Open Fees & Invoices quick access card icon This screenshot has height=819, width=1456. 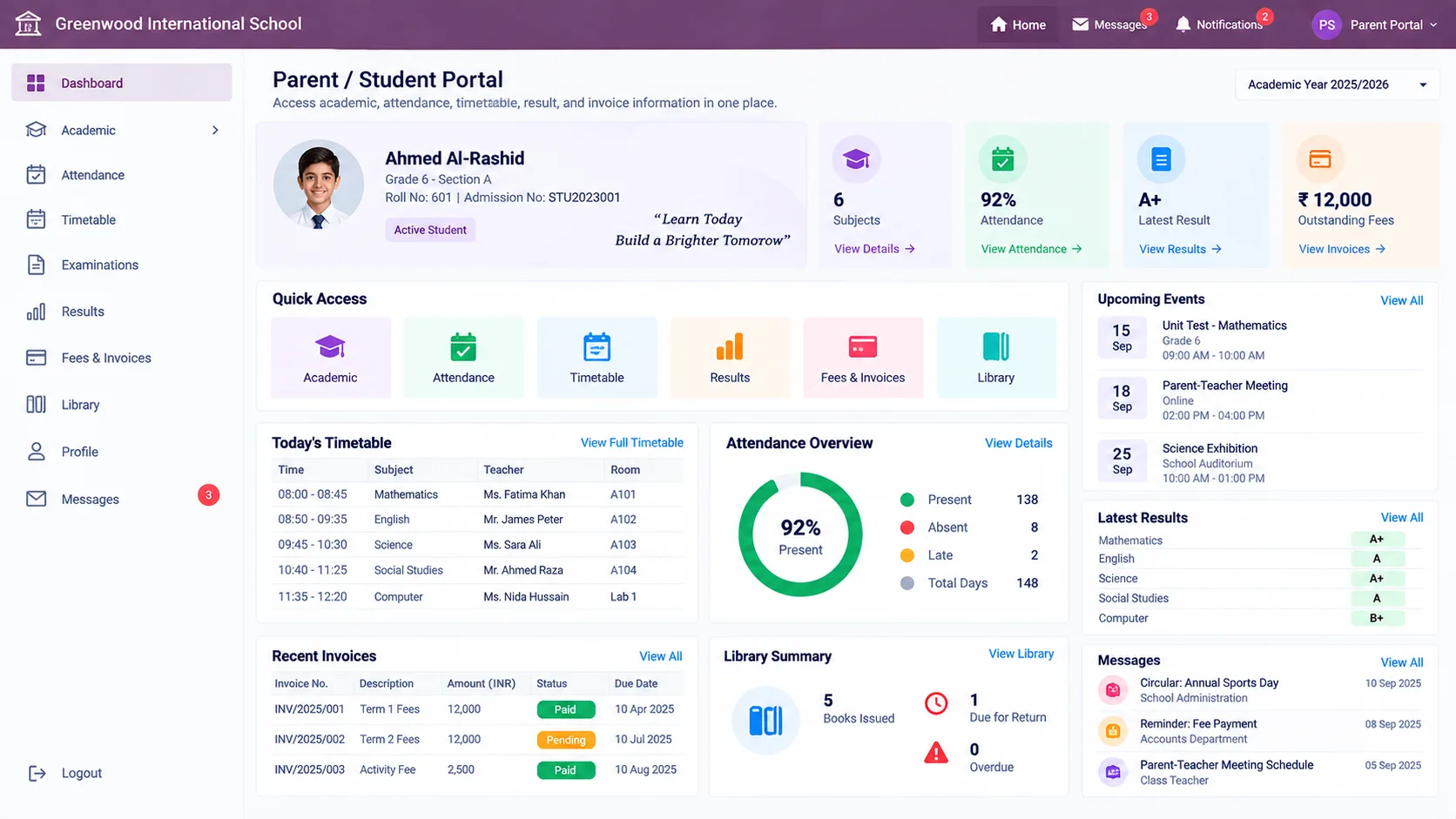click(x=863, y=346)
